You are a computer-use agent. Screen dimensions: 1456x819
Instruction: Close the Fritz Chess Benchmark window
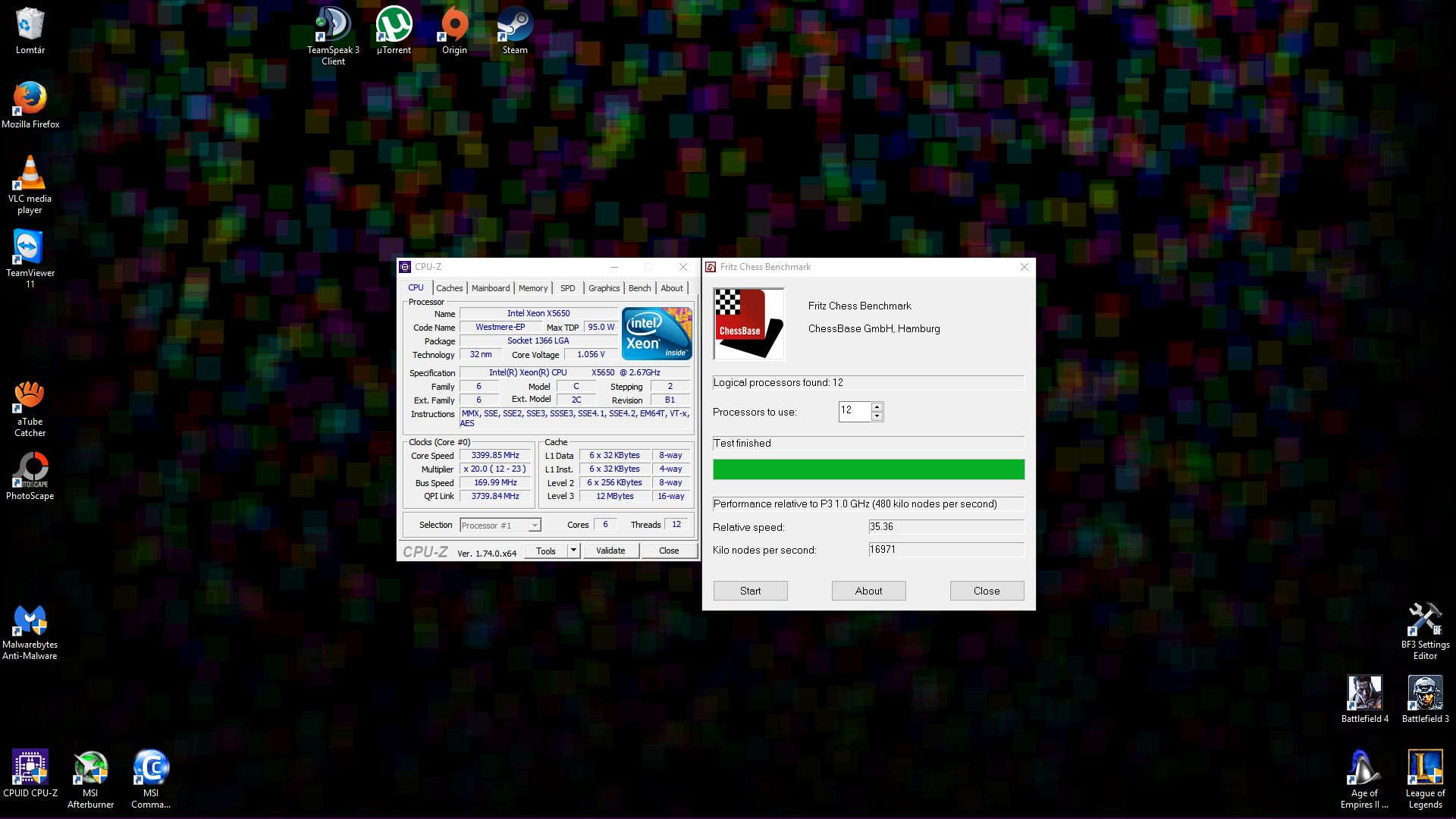click(x=1025, y=267)
